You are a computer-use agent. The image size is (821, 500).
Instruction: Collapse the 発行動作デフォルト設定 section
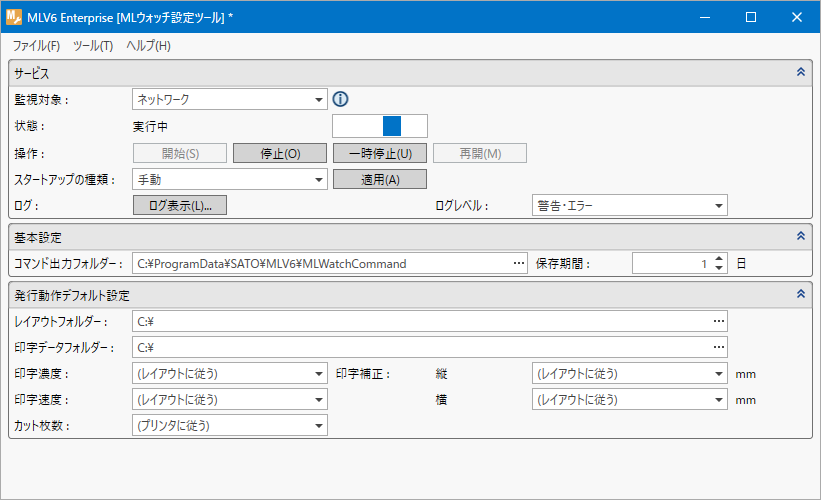[801, 294]
